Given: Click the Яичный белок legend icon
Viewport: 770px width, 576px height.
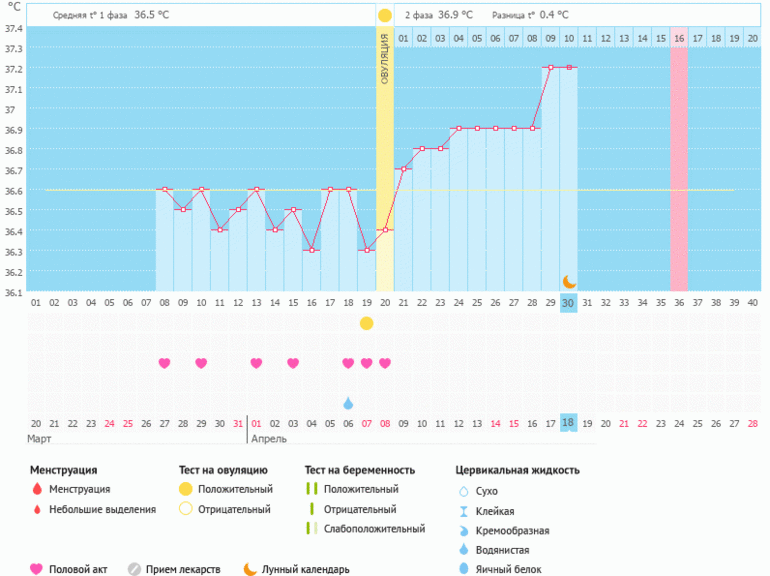Looking at the screenshot, I should pyautogui.click(x=463, y=569).
